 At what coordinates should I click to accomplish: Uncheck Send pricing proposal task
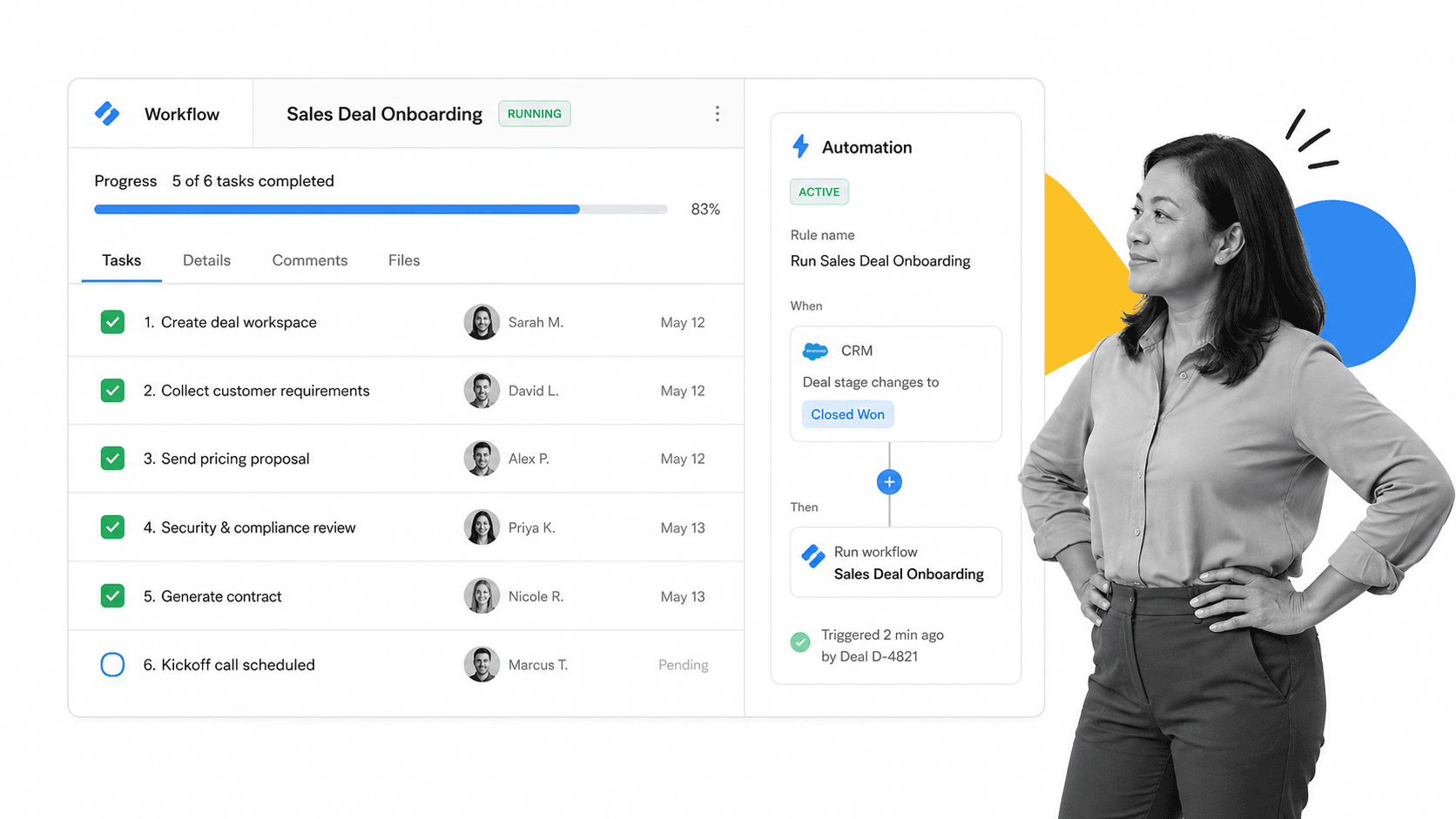(x=112, y=459)
